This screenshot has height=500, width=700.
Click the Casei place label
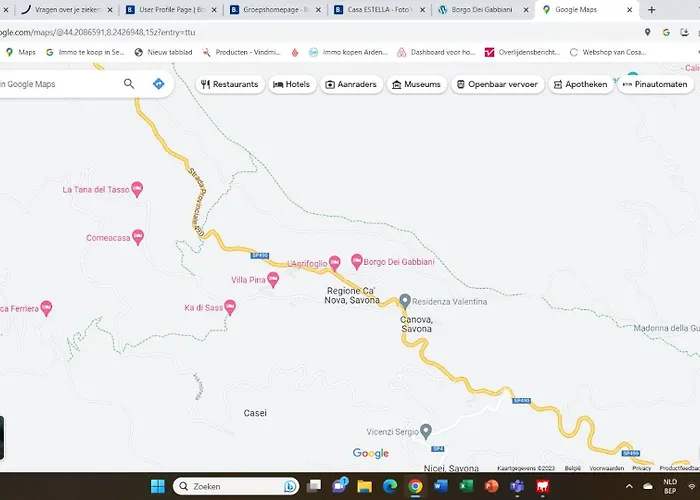(255, 413)
